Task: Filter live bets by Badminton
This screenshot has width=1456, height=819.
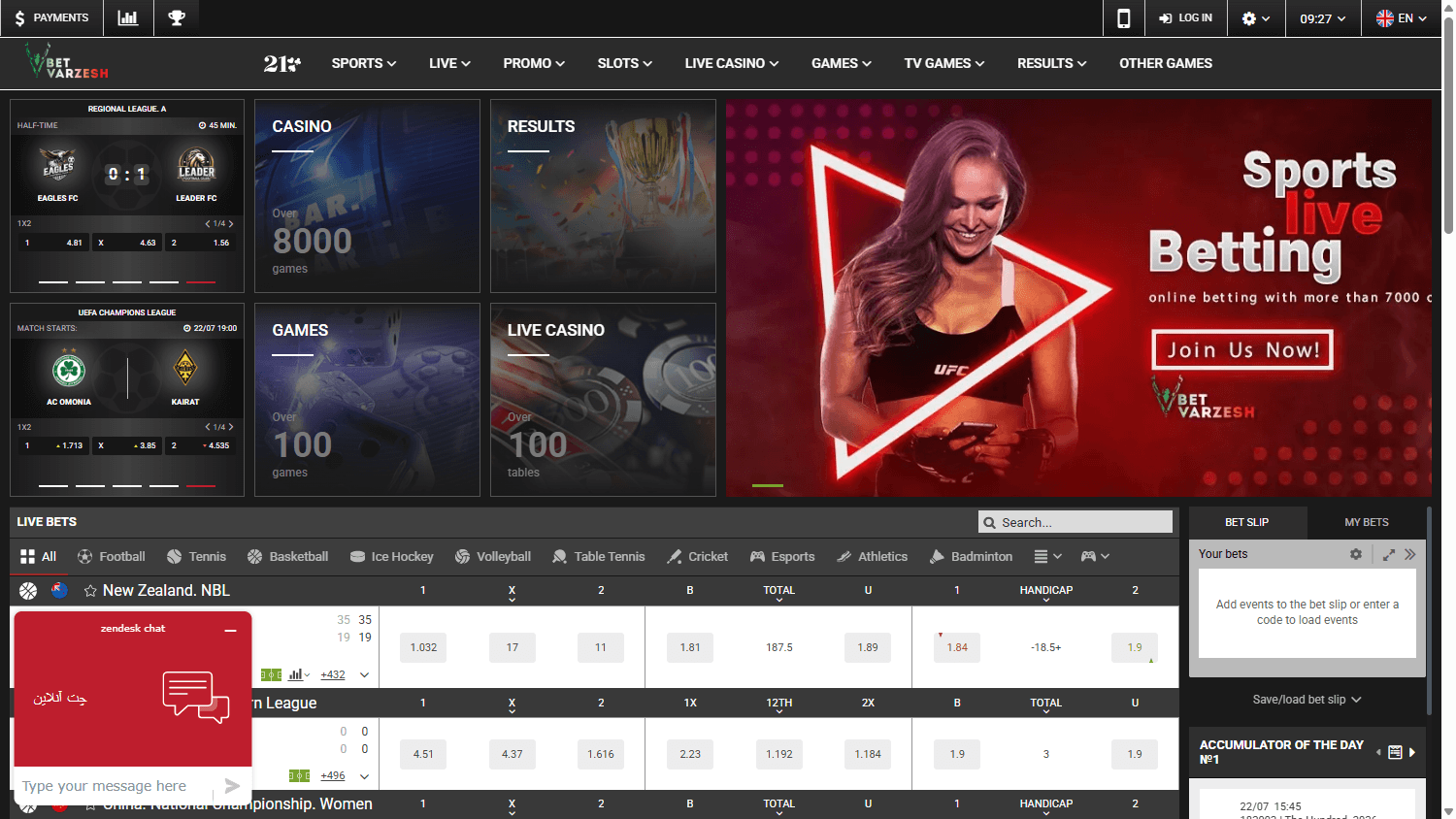Action: [971, 556]
